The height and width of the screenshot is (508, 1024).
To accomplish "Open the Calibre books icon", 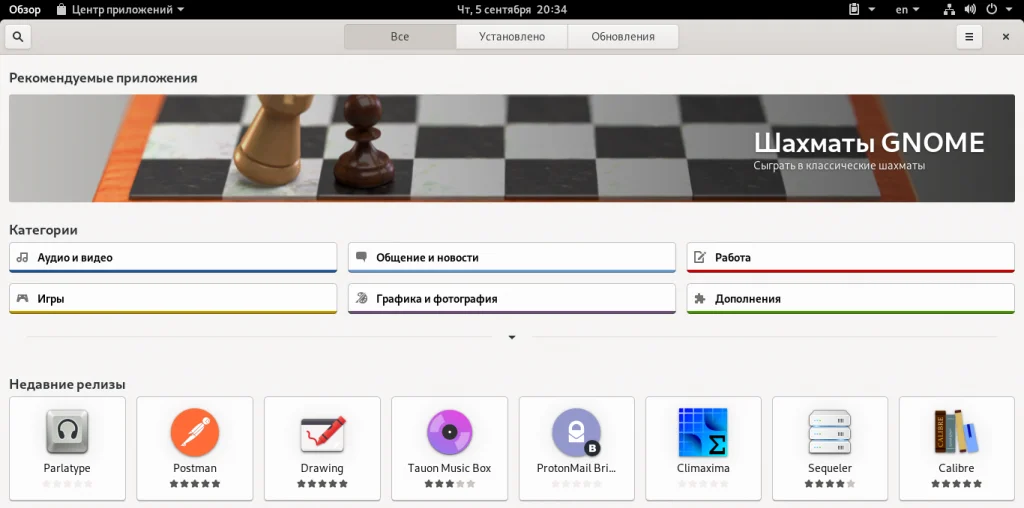I will [956, 432].
